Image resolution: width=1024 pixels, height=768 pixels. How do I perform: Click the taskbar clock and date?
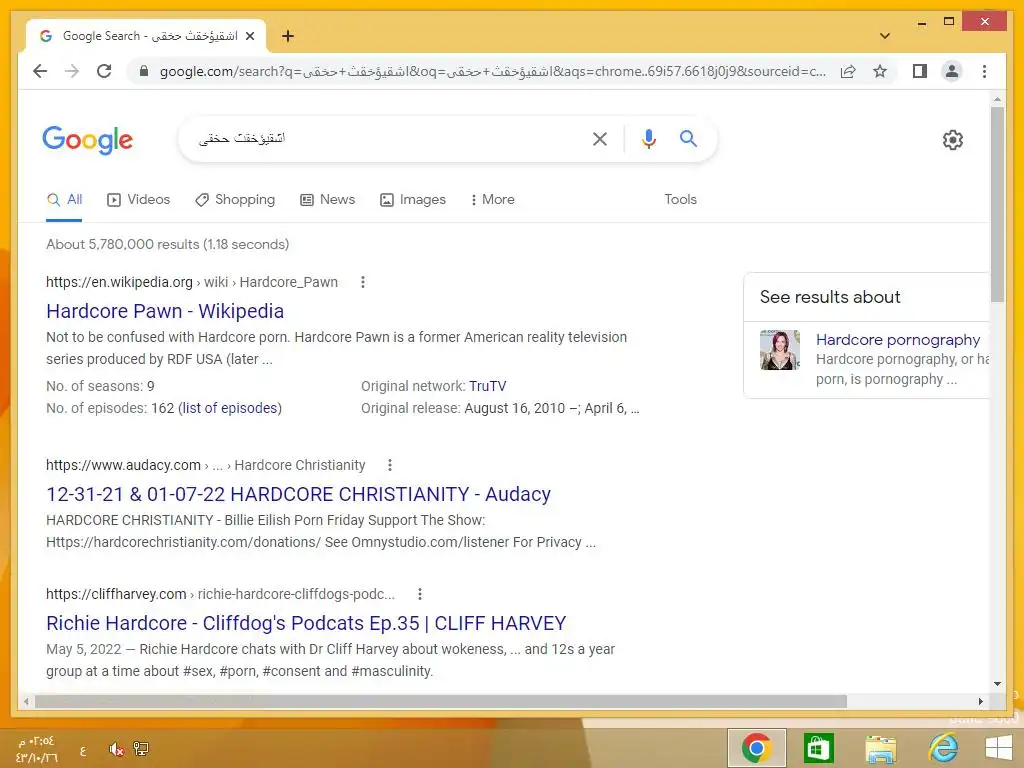point(37,750)
